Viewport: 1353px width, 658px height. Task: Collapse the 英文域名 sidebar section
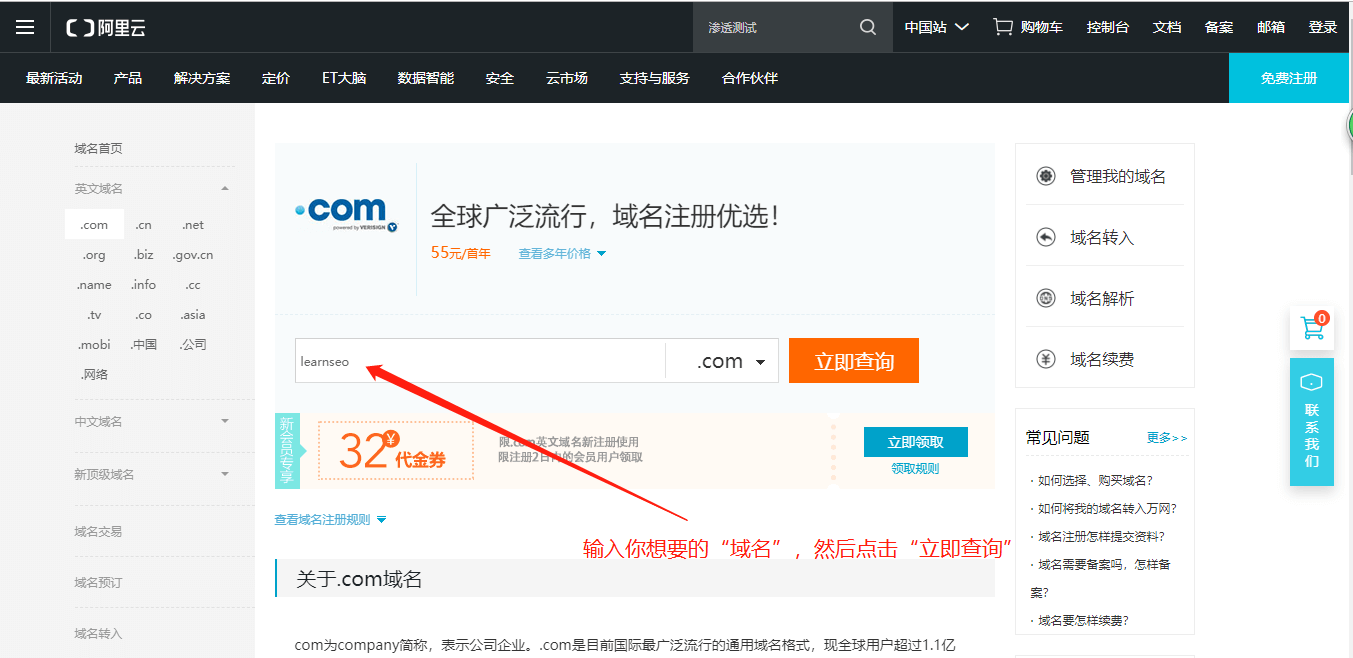pyautogui.click(x=224, y=189)
